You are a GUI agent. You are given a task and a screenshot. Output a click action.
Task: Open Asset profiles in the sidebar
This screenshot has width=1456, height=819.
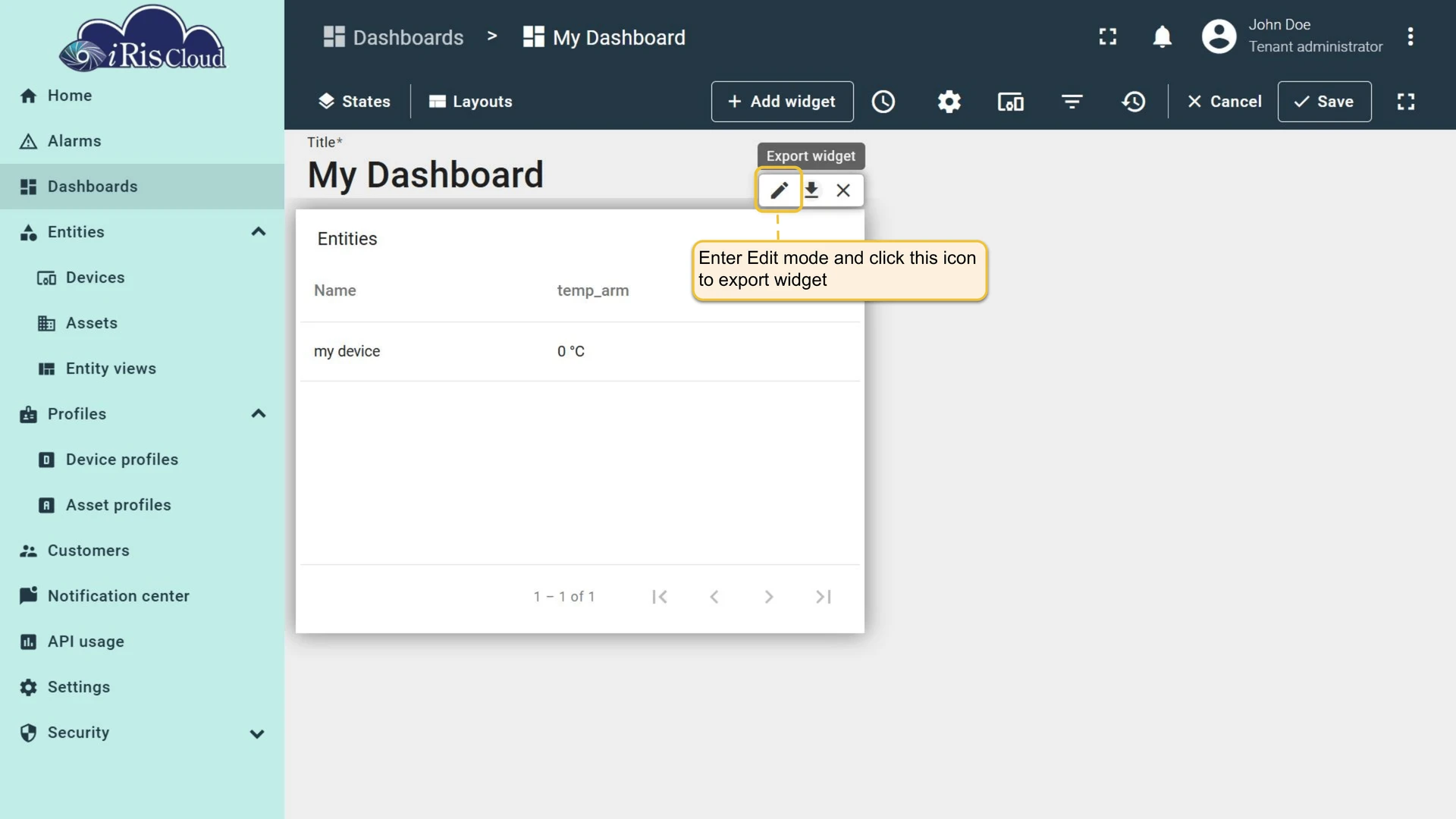142,505
